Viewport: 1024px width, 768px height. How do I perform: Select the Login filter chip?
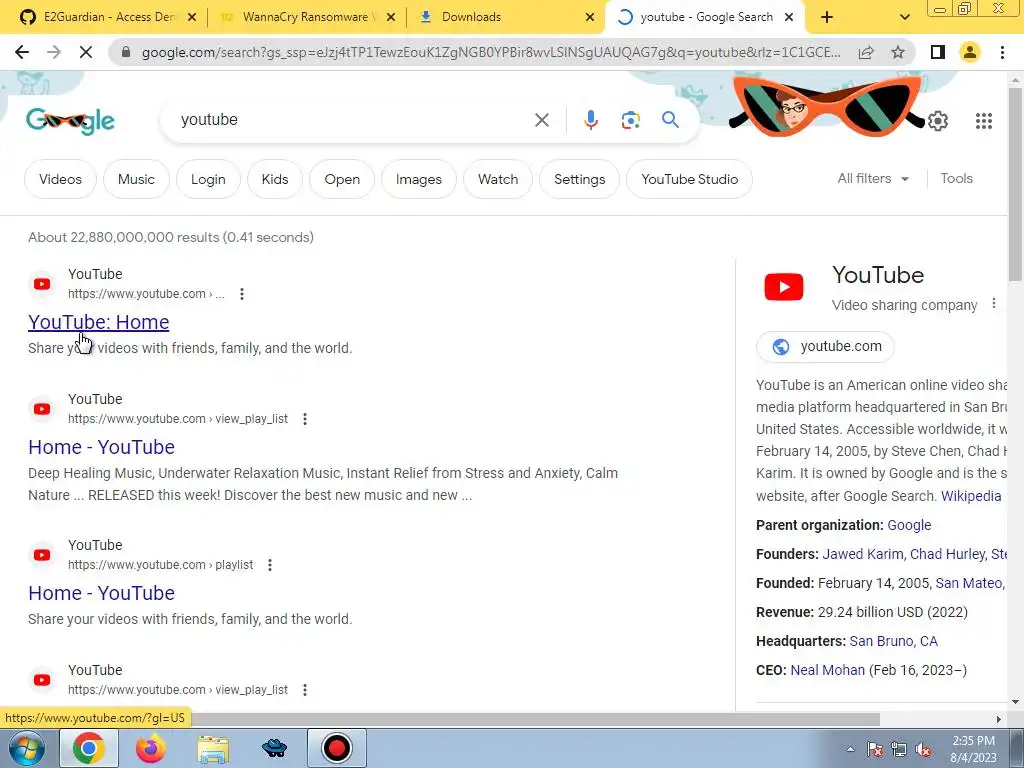coord(208,179)
